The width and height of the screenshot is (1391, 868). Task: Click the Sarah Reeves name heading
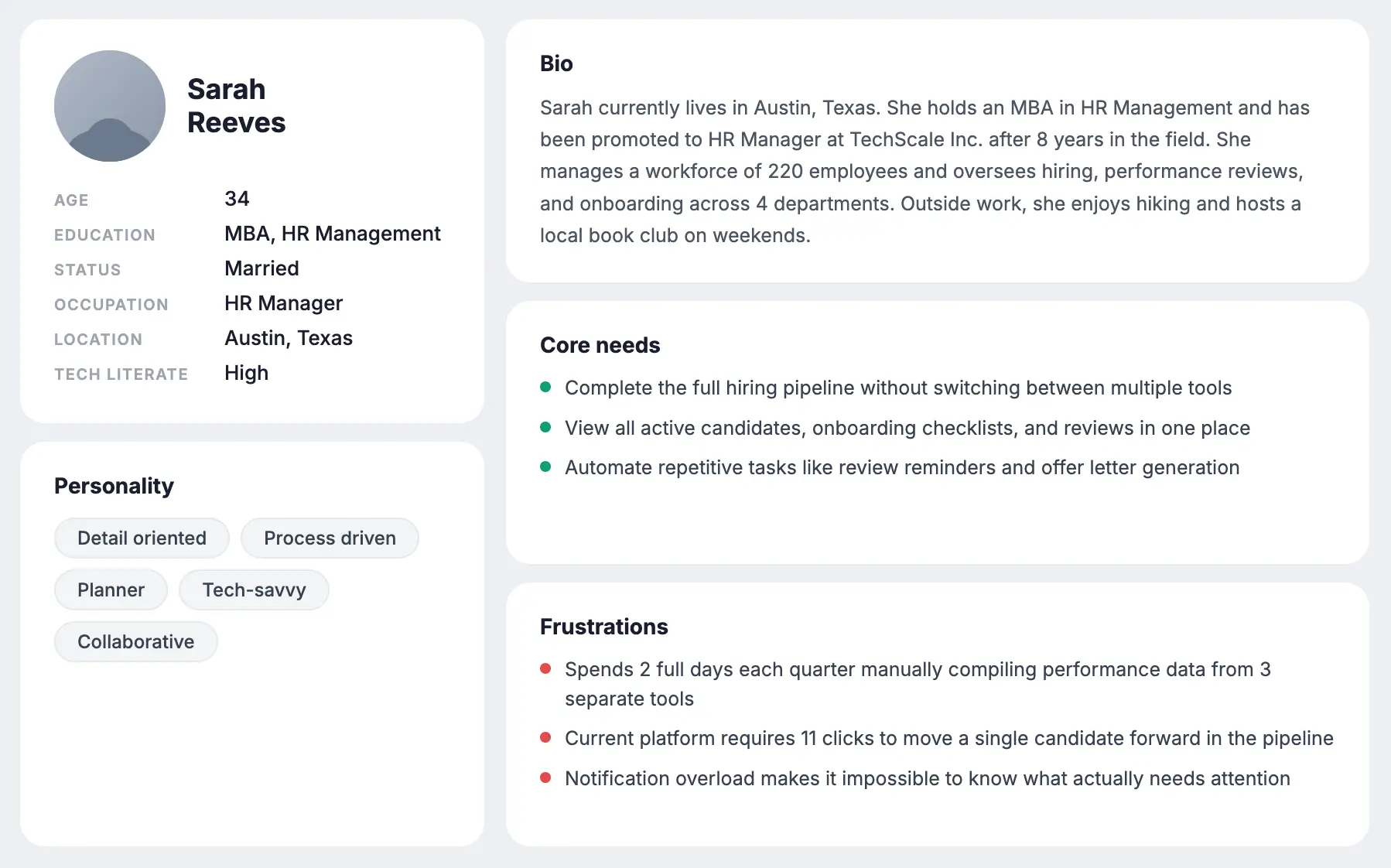236,106
